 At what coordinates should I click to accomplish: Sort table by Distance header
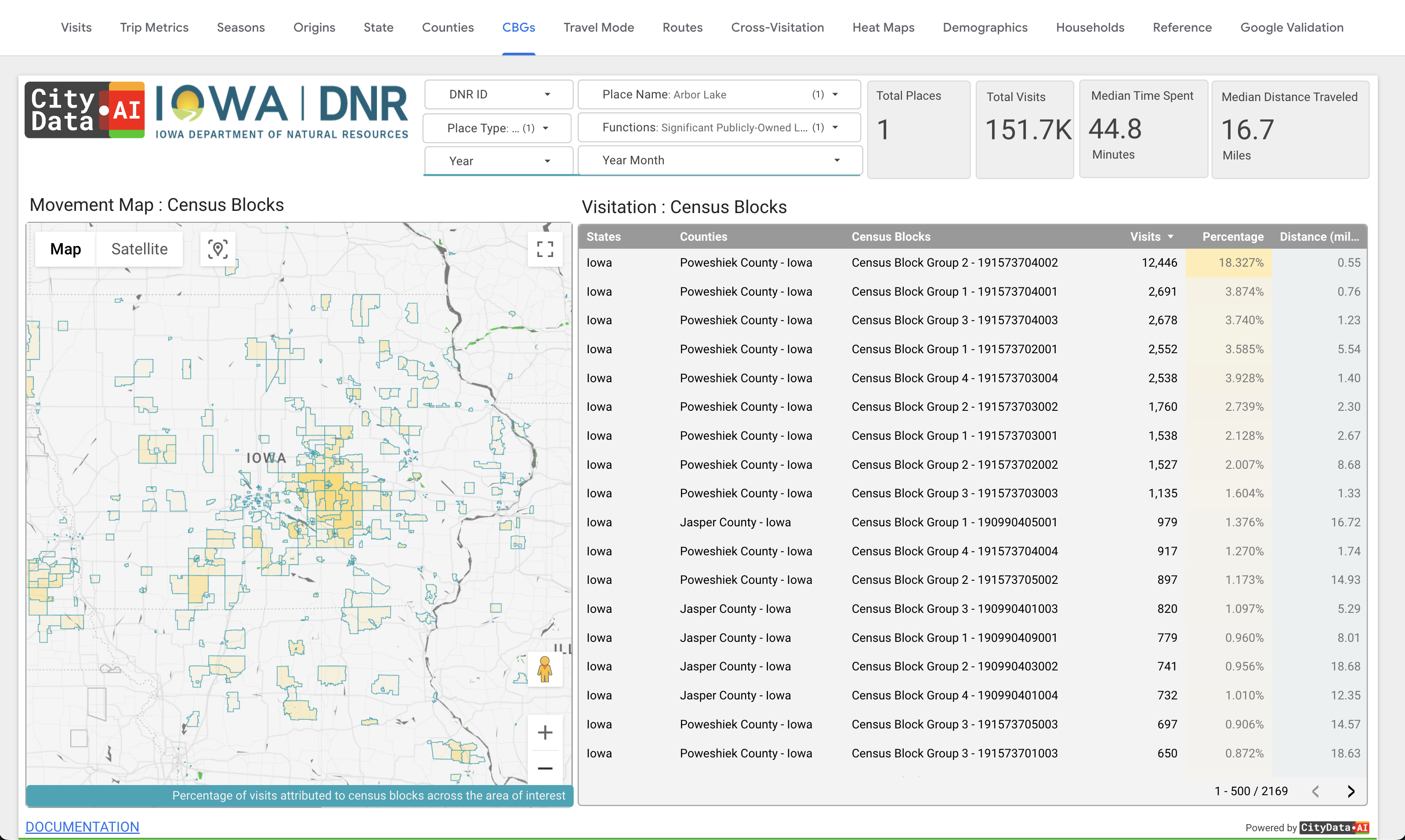(x=1318, y=237)
